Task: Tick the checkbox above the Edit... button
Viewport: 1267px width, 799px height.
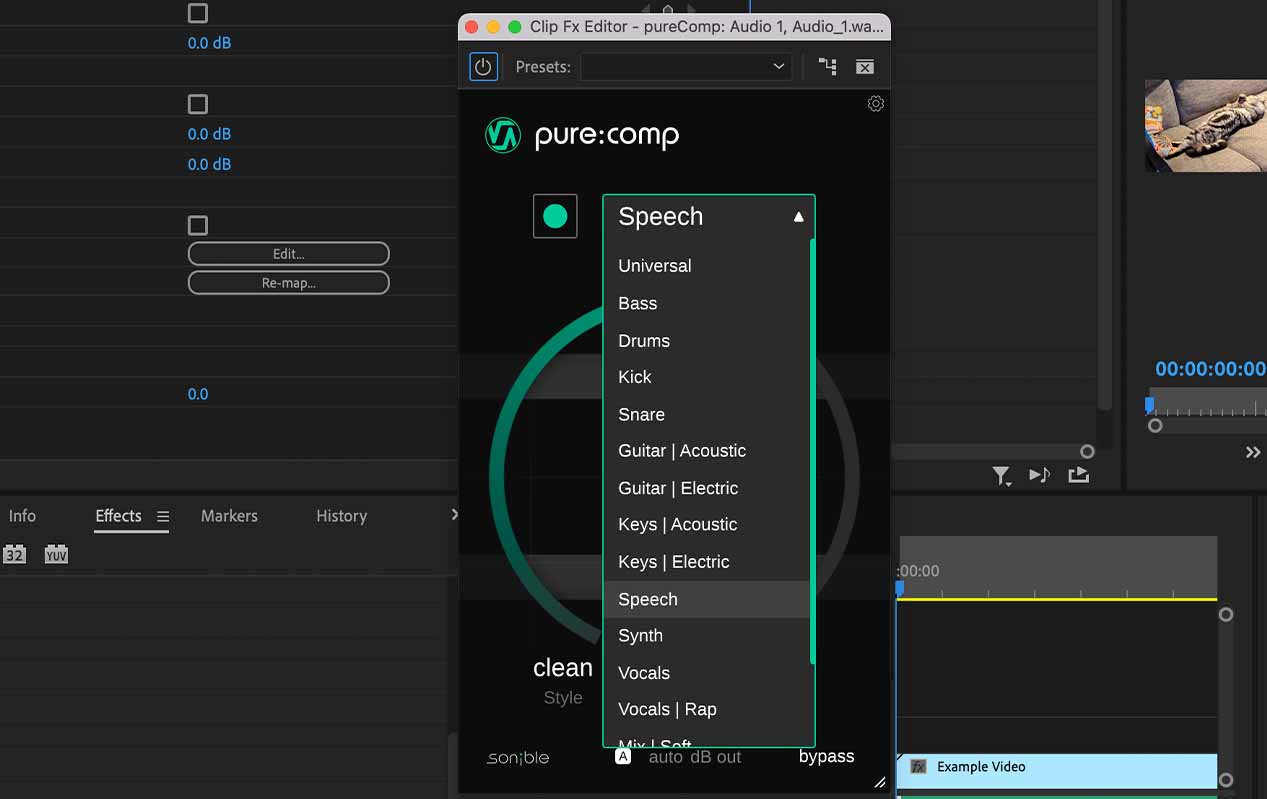Action: [x=198, y=226]
